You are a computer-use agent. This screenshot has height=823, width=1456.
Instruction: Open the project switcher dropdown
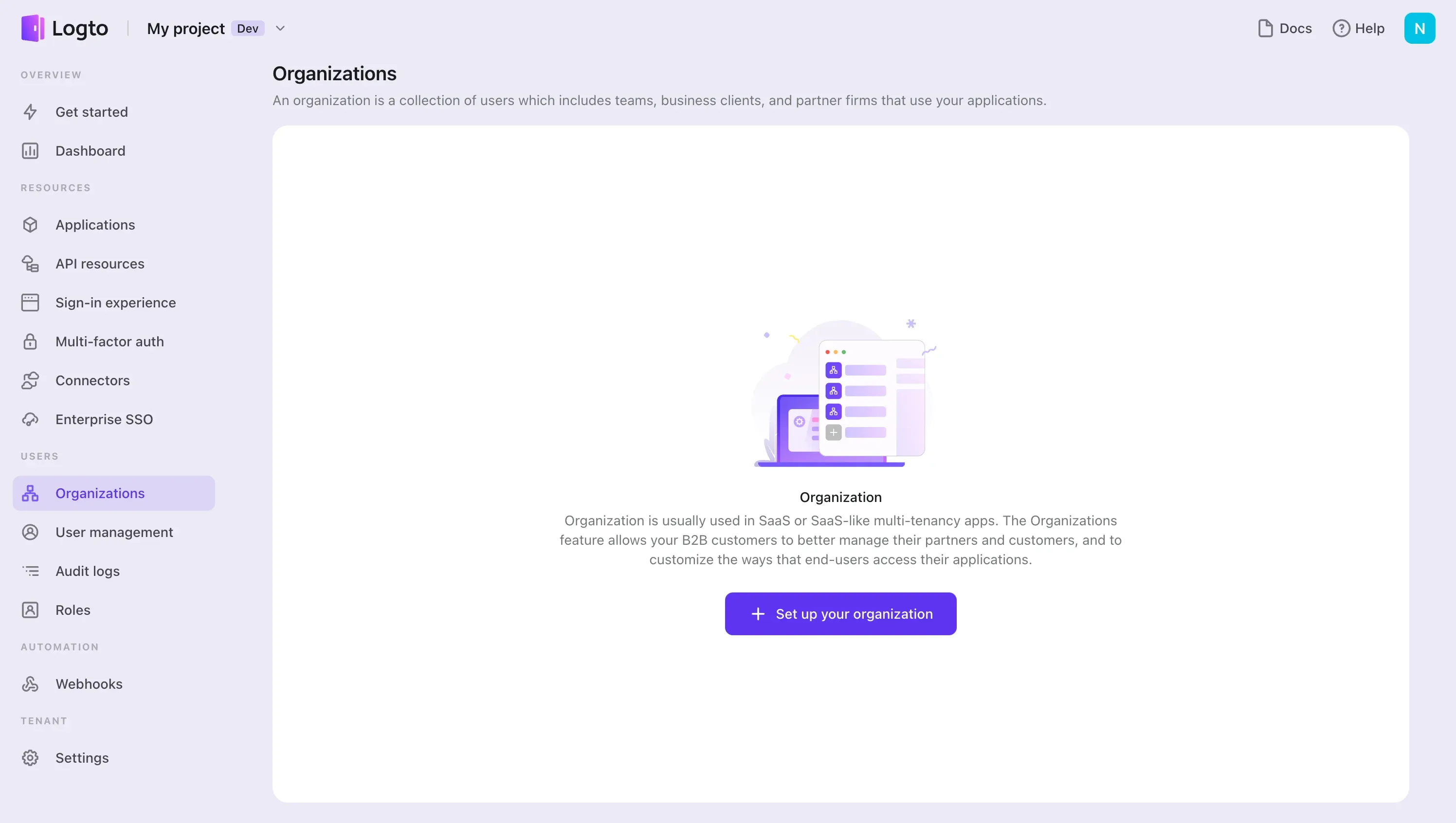point(280,28)
